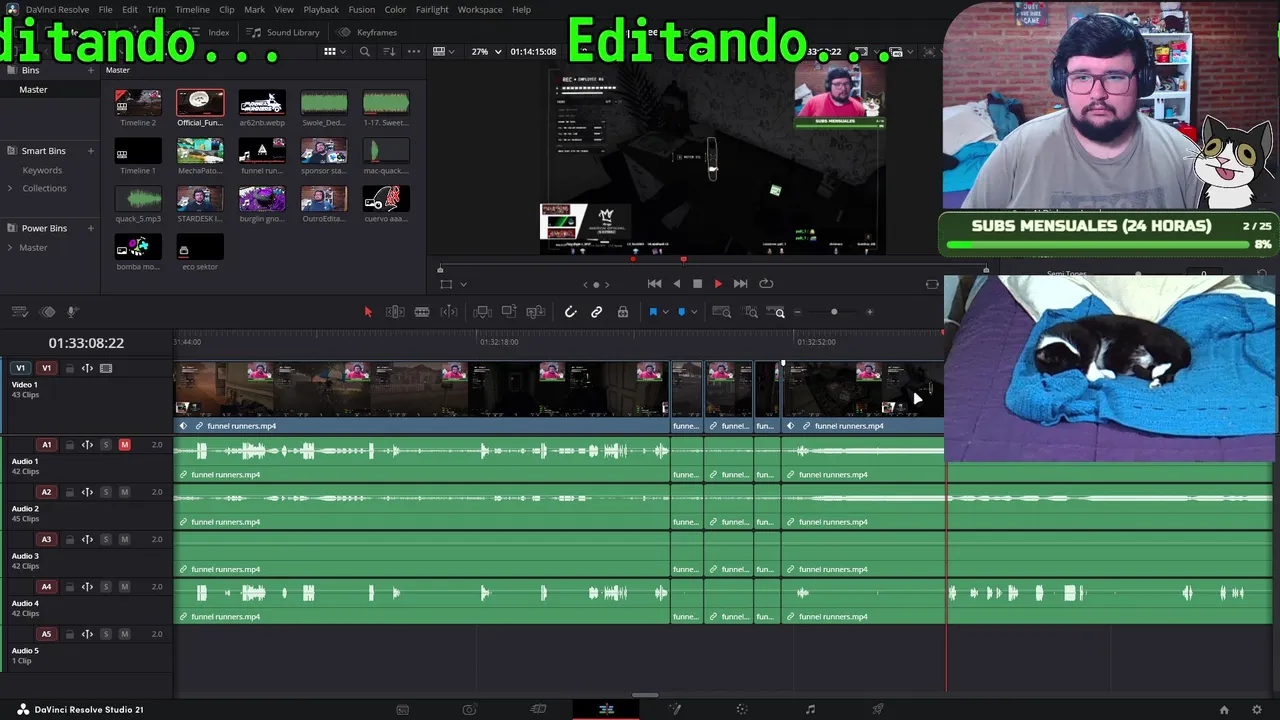Open flag color dropdown arrow
Screen dimensions: 1280x720
665,312
